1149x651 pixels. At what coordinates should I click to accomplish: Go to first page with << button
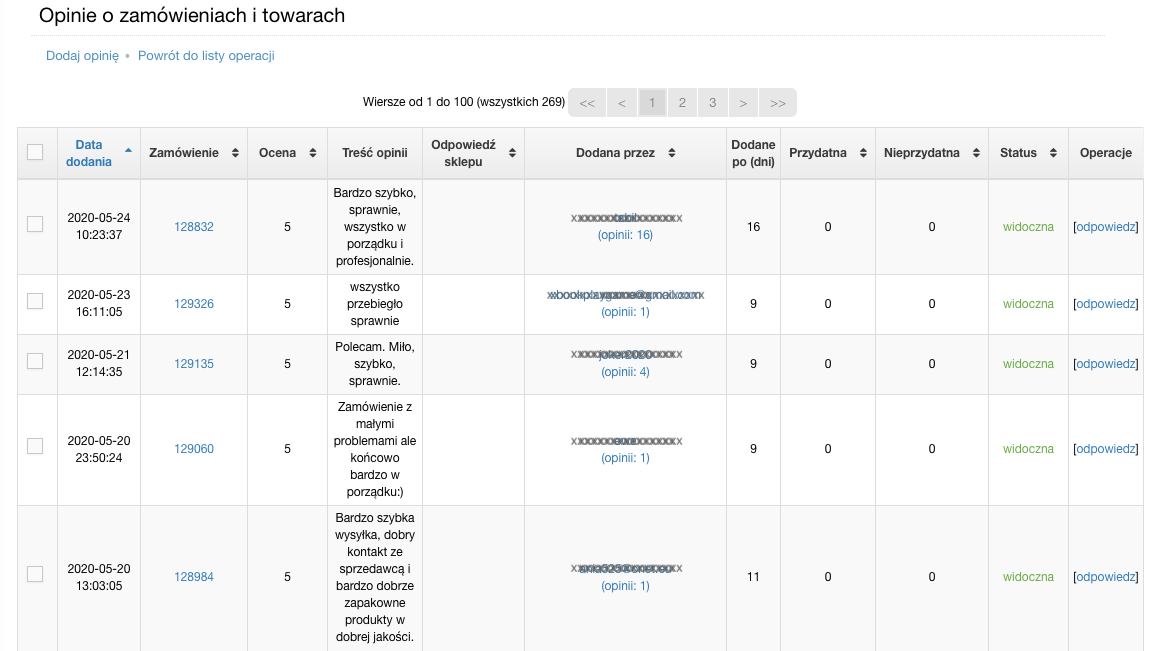pos(587,103)
